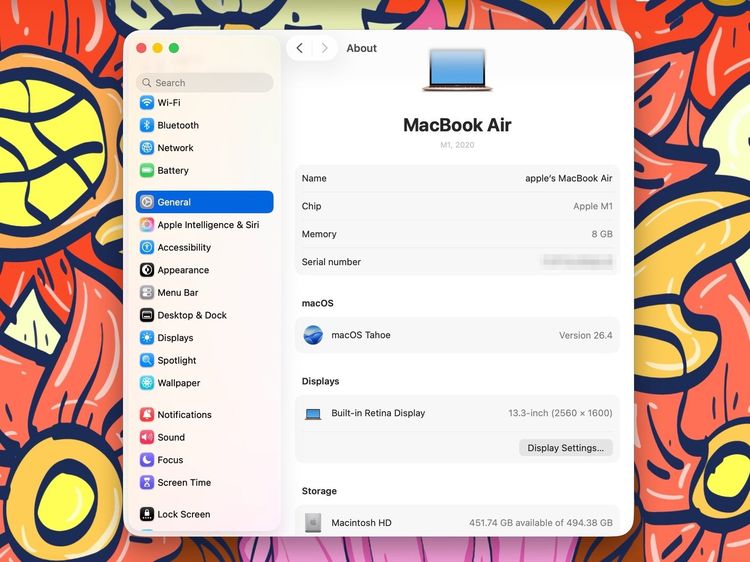The width and height of the screenshot is (750, 562).
Task: Click the Displays sun icon
Action: point(147,338)
